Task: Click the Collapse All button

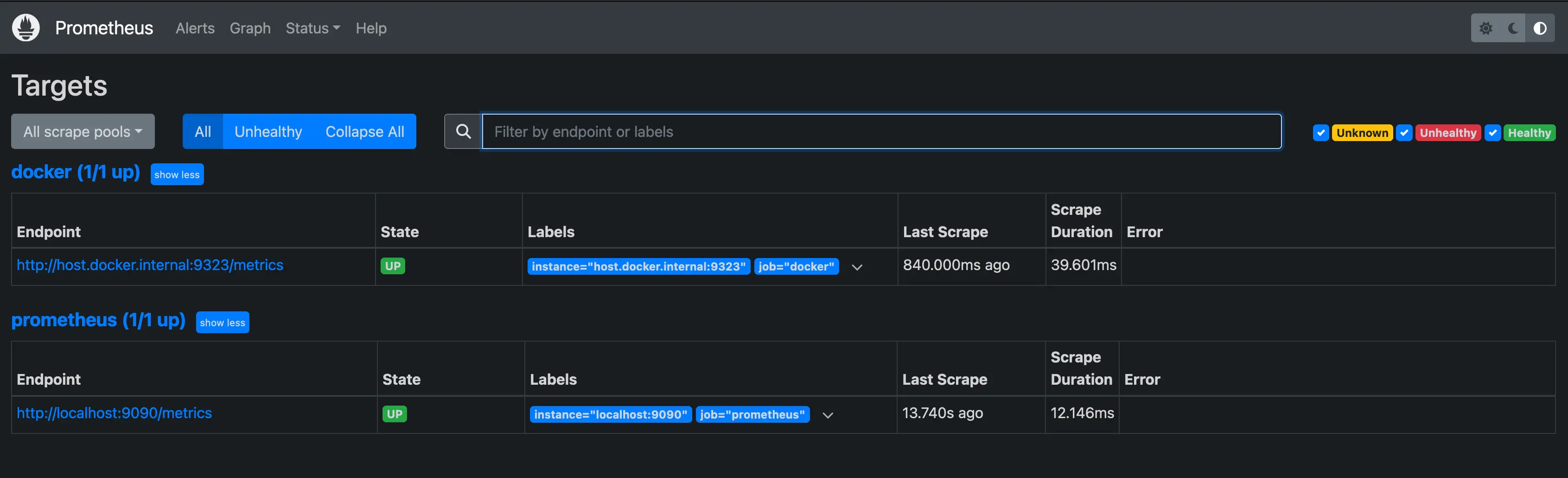Action: coord(364,131)
